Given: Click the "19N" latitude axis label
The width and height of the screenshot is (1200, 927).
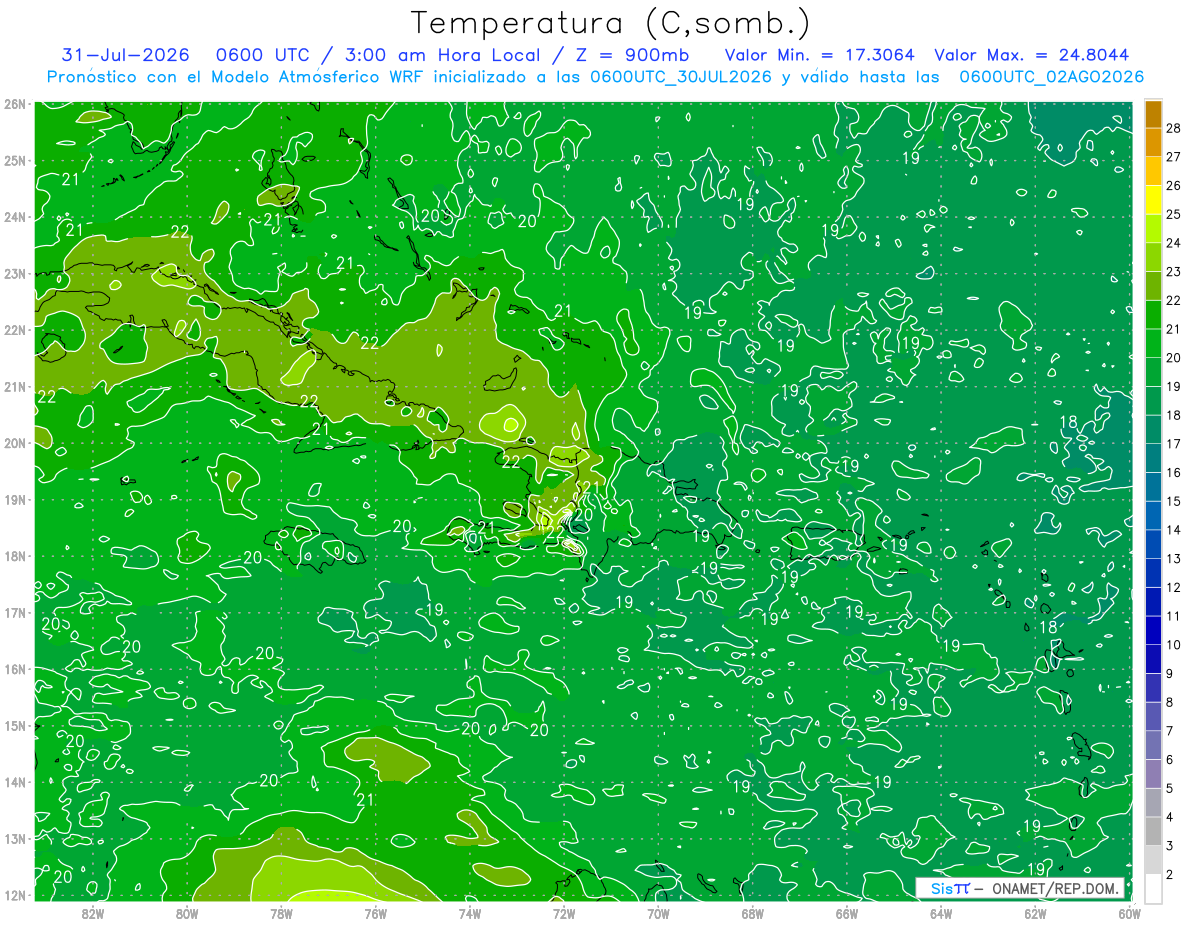Looking at the screenshot, I should point(14,499).
